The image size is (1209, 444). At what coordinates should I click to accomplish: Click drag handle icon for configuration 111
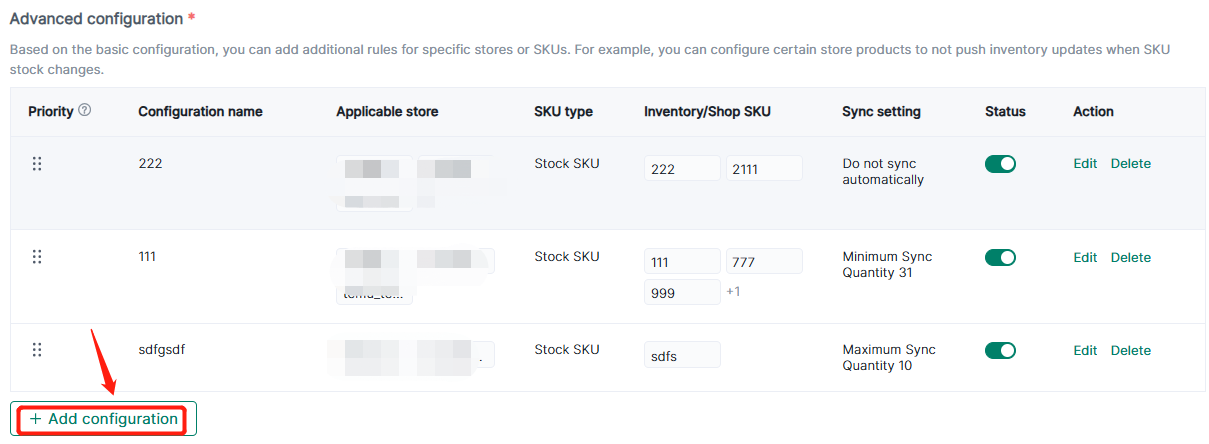point(37,257)
